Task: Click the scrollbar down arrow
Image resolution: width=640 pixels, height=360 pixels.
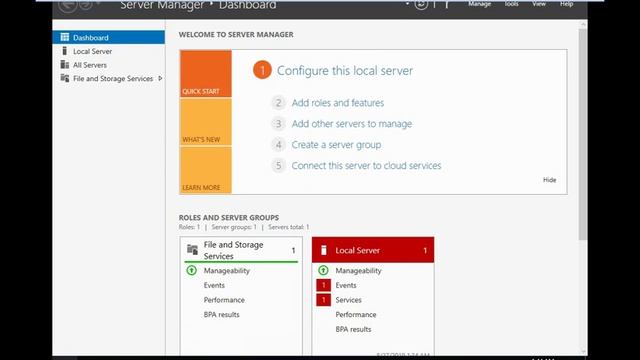Action: point(583,351)
